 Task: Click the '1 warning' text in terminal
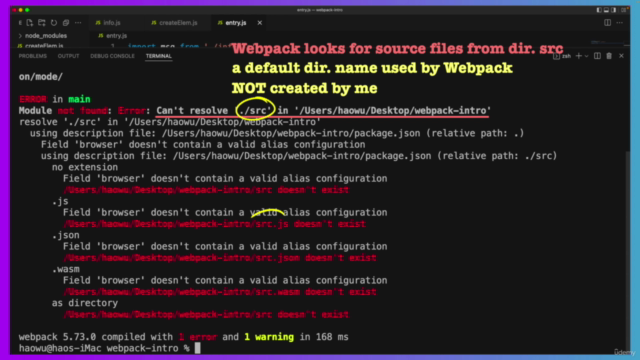(x=269, y=337)
